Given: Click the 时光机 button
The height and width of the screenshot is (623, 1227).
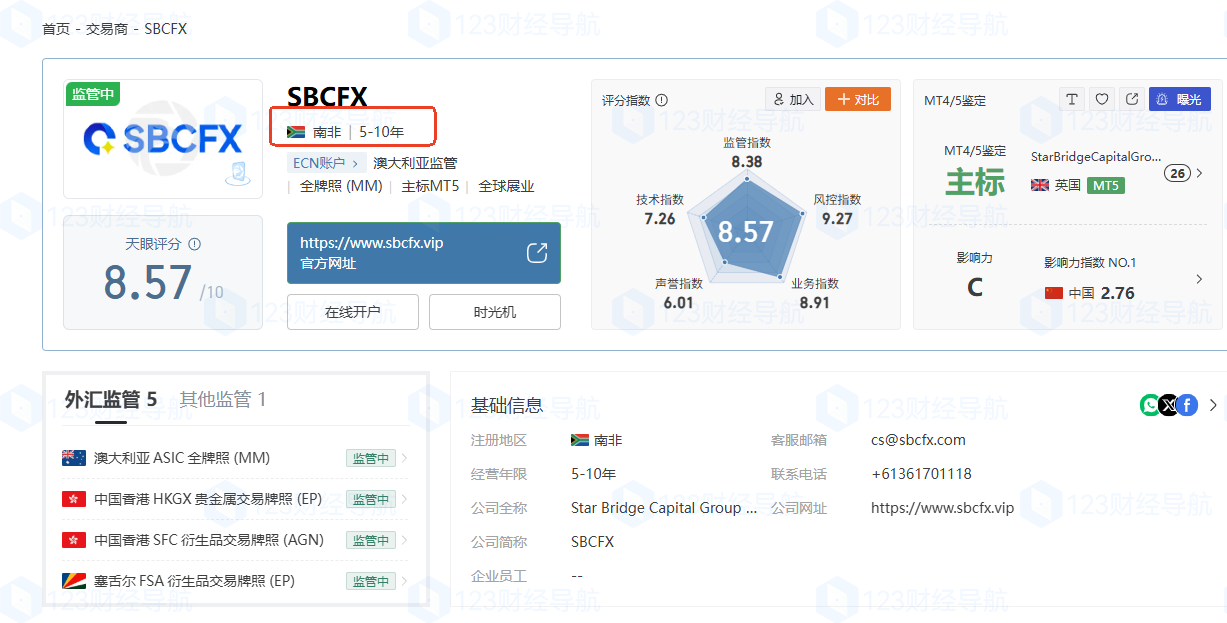Looking at the screenshot, I should 495,312.
